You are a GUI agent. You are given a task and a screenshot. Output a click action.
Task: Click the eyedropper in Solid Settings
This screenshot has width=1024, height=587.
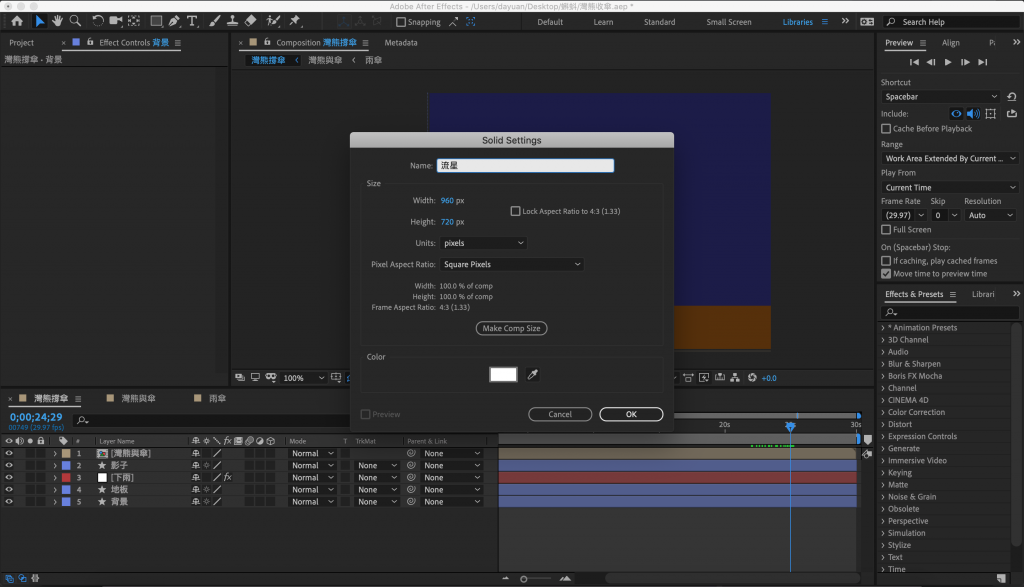(533, 374)
